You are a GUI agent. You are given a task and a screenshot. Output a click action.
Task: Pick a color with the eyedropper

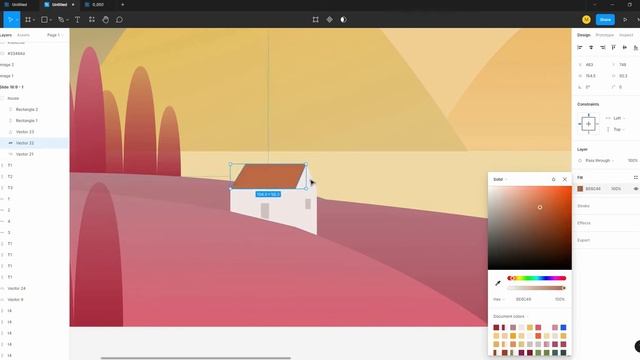[498, 283]
